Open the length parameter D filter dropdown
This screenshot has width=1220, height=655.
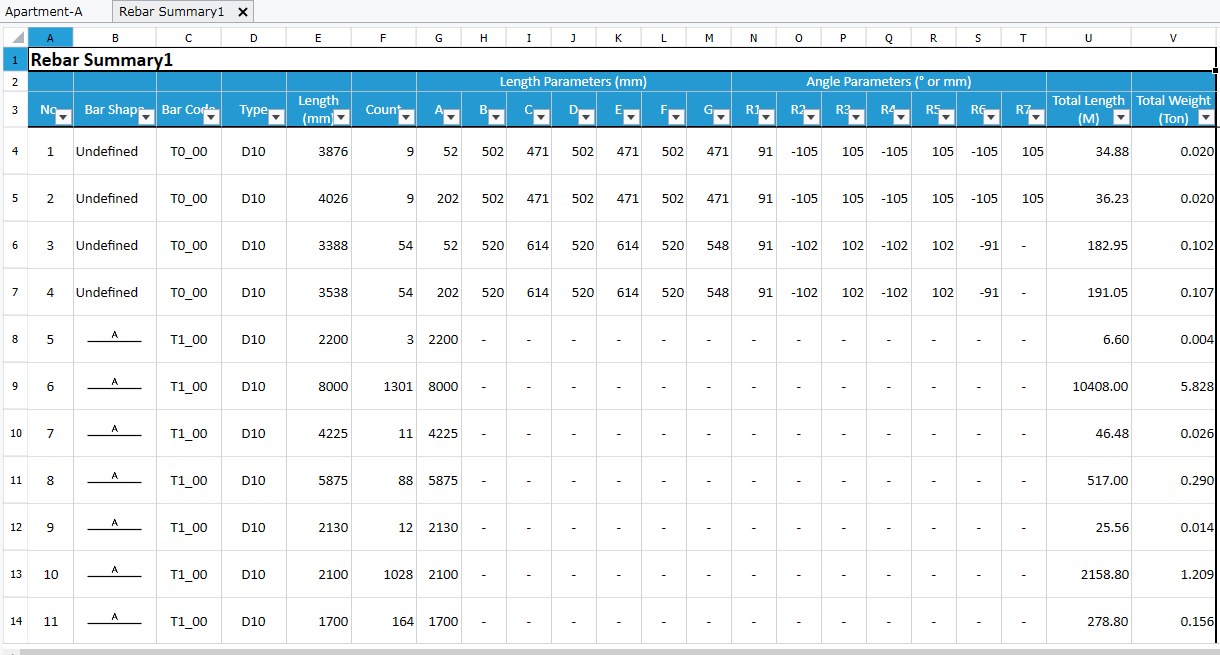(x=586, y=117)
